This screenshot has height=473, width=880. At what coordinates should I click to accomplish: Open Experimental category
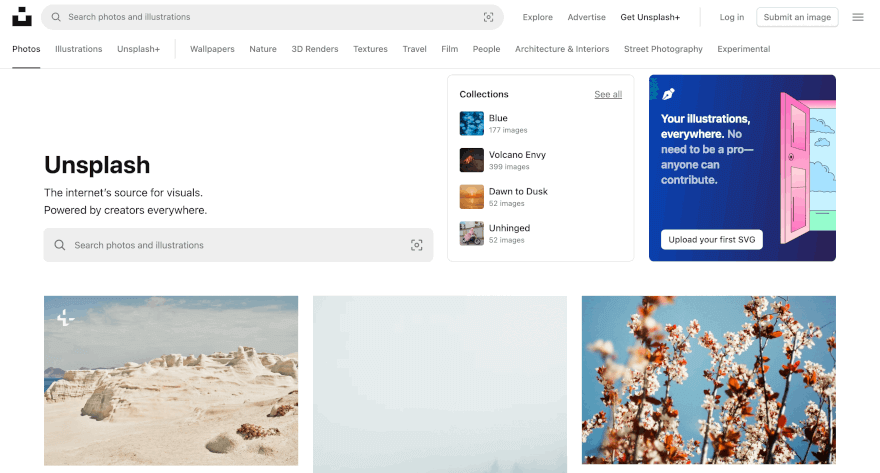click(x=744, y=49)
